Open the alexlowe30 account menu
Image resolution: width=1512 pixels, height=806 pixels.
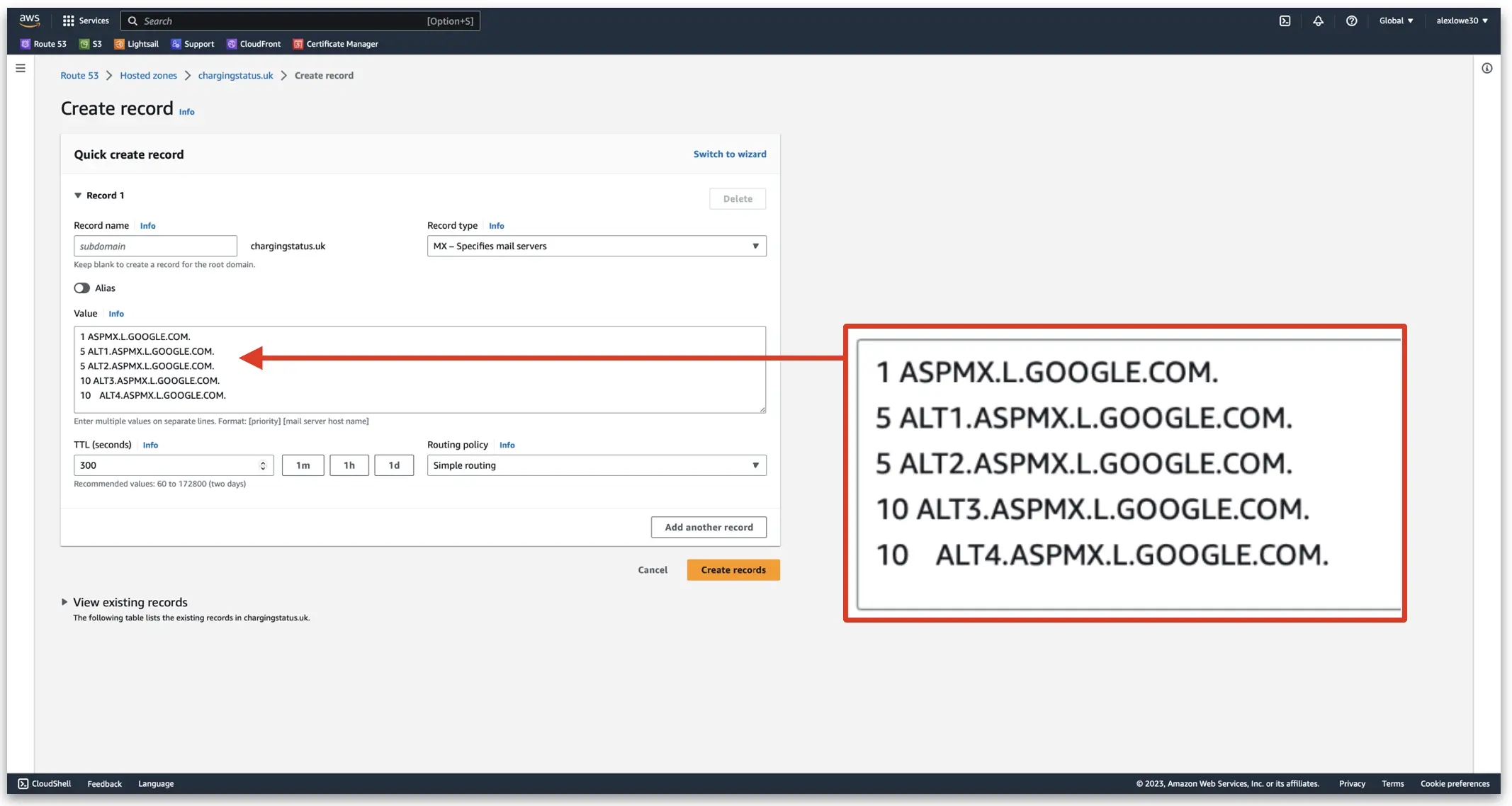point(1462,21)
